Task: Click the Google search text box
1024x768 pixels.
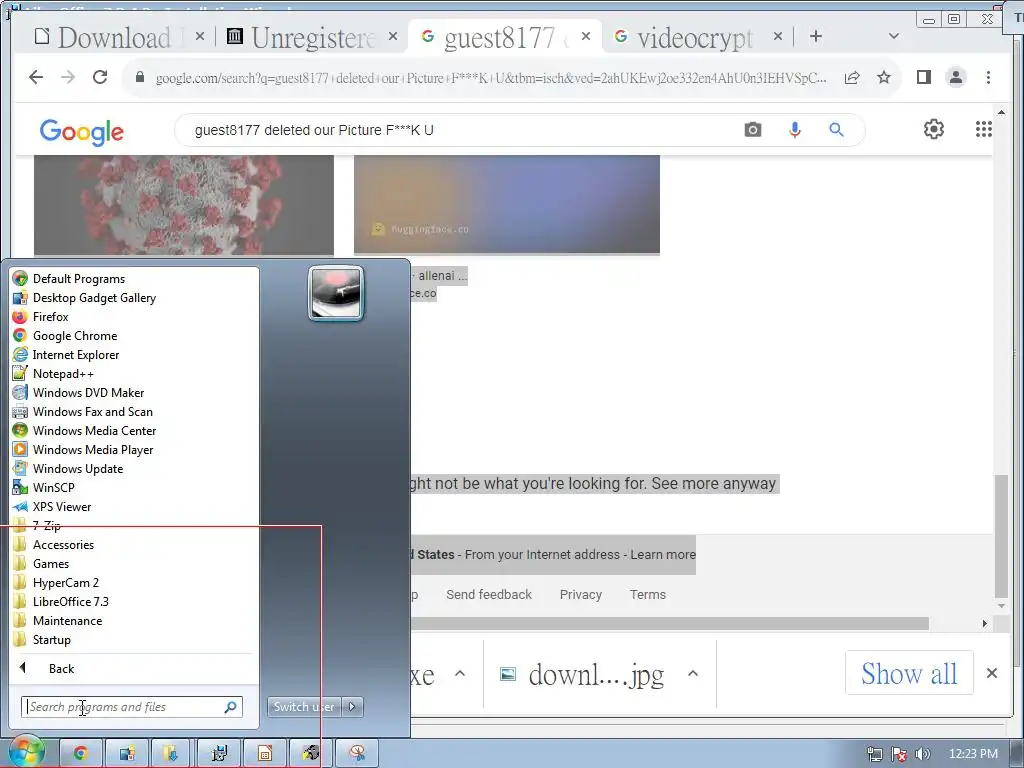Action: pos(457,130)
